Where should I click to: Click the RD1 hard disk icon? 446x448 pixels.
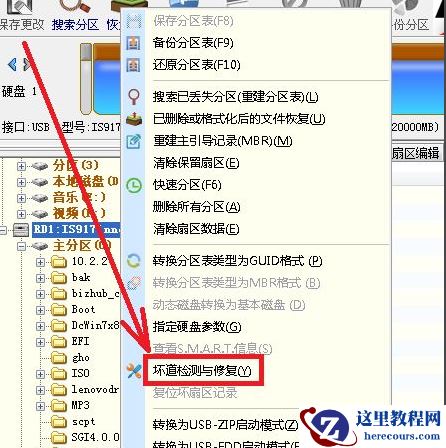tap(21, 230)
